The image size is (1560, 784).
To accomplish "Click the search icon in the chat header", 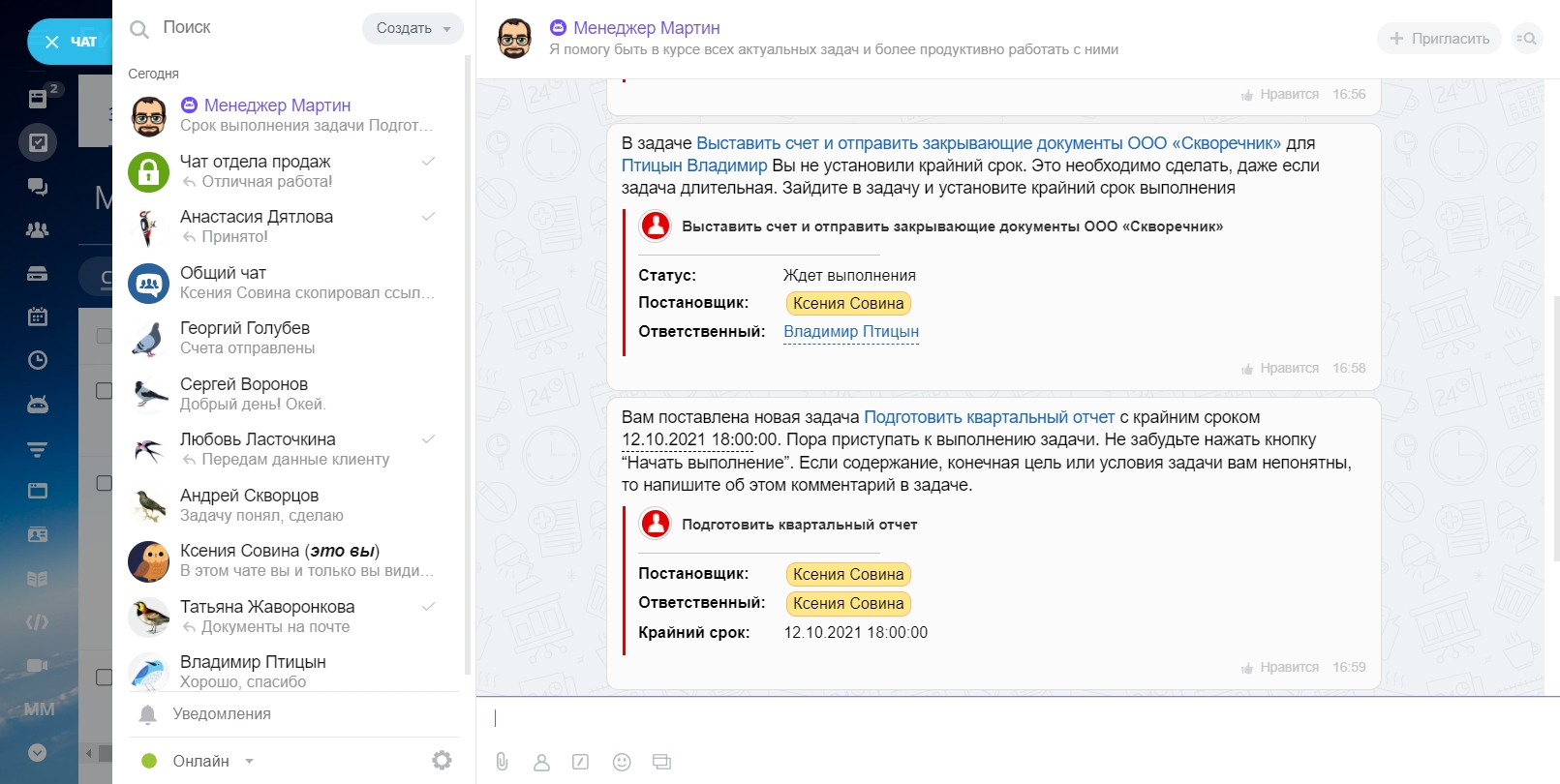I will [x=1526, y=39].
